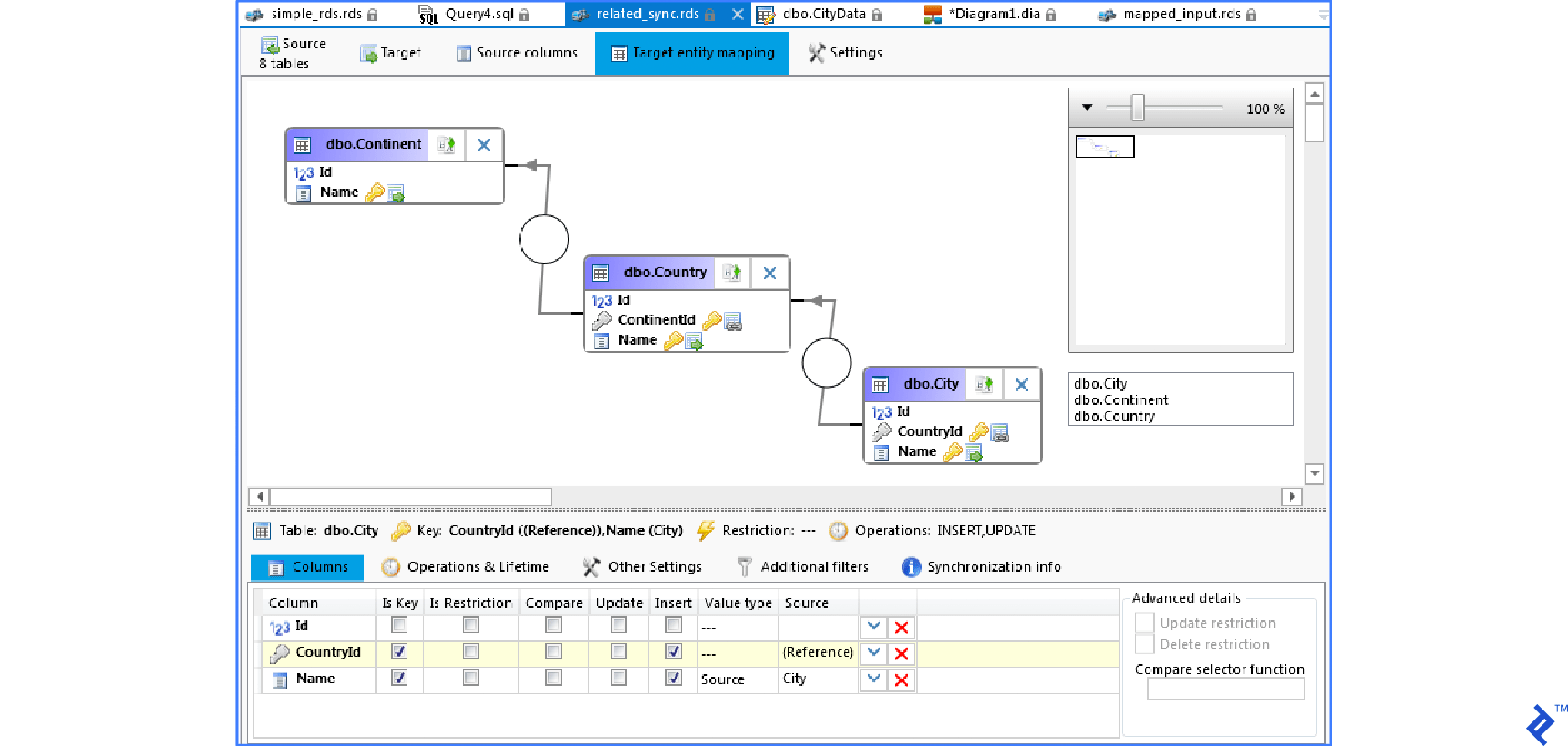Click the key icon beside Country Name
Screen dimensions: 1568x746
click(673, 340)
